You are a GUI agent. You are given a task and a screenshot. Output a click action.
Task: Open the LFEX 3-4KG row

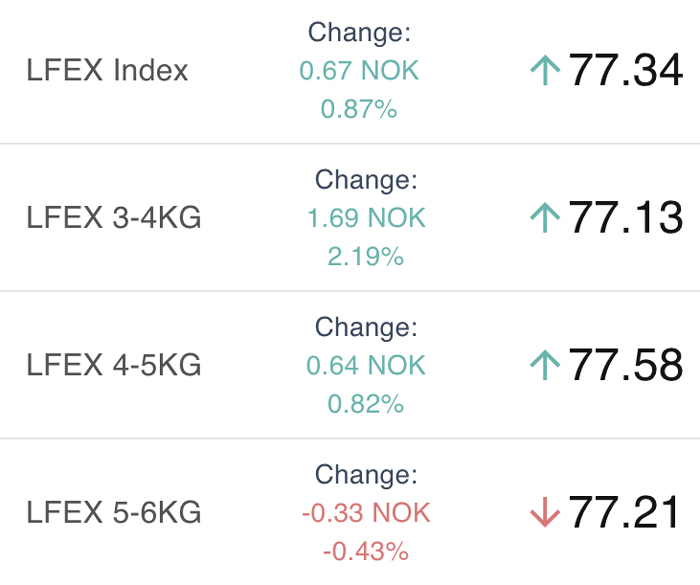point(350,217)
